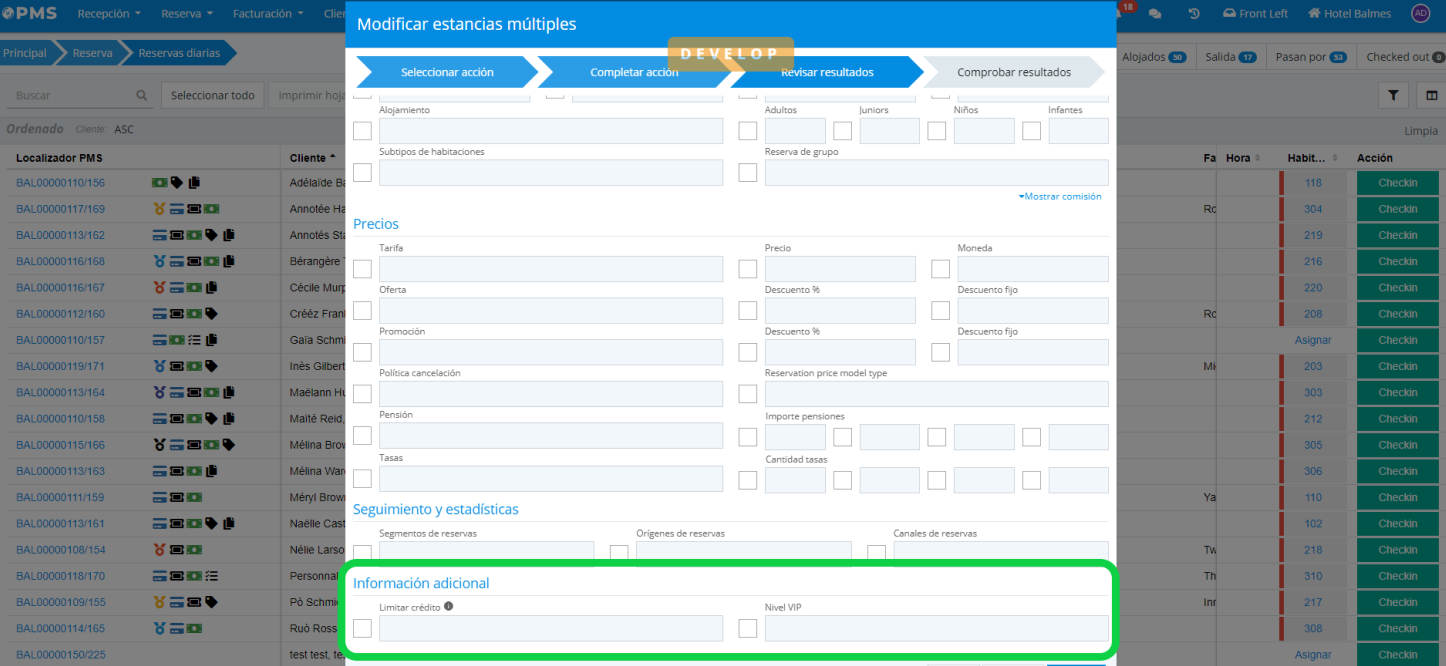Click the price tag icon for BAL00000110/156
This screenshot has height=666, width=1446.
click(177, 183)
